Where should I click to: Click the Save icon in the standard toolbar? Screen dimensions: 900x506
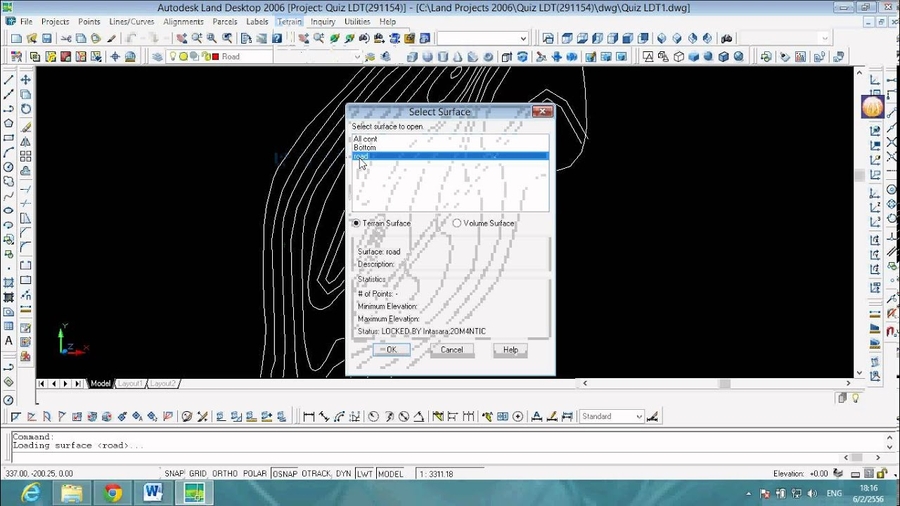tap(47, 39)
